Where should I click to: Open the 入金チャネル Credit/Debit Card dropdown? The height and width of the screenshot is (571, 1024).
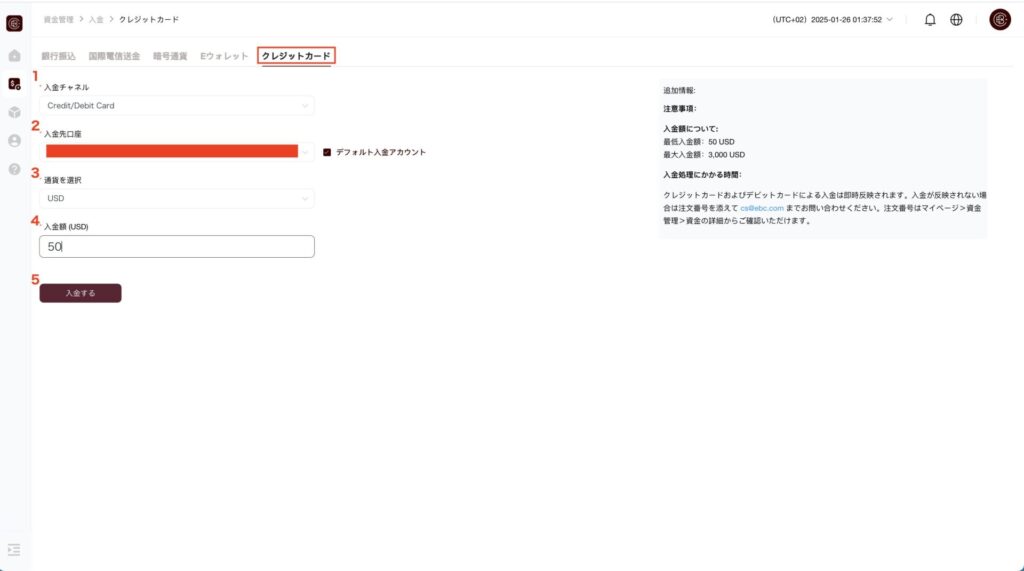pos(176,105)
